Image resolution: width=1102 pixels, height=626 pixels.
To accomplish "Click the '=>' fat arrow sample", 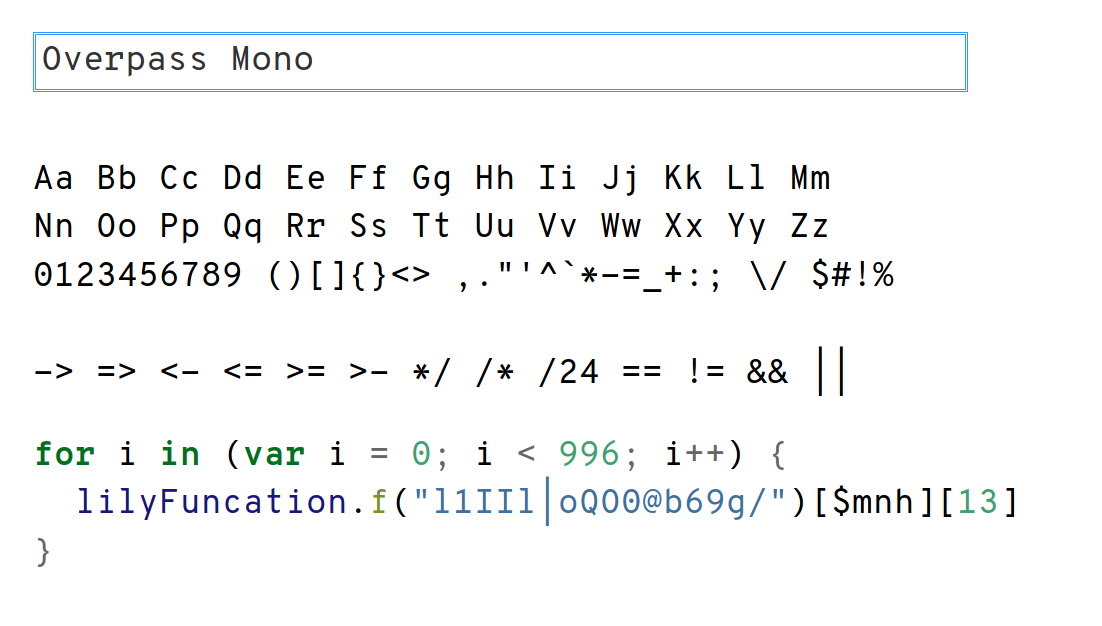I will coord(117,371).
